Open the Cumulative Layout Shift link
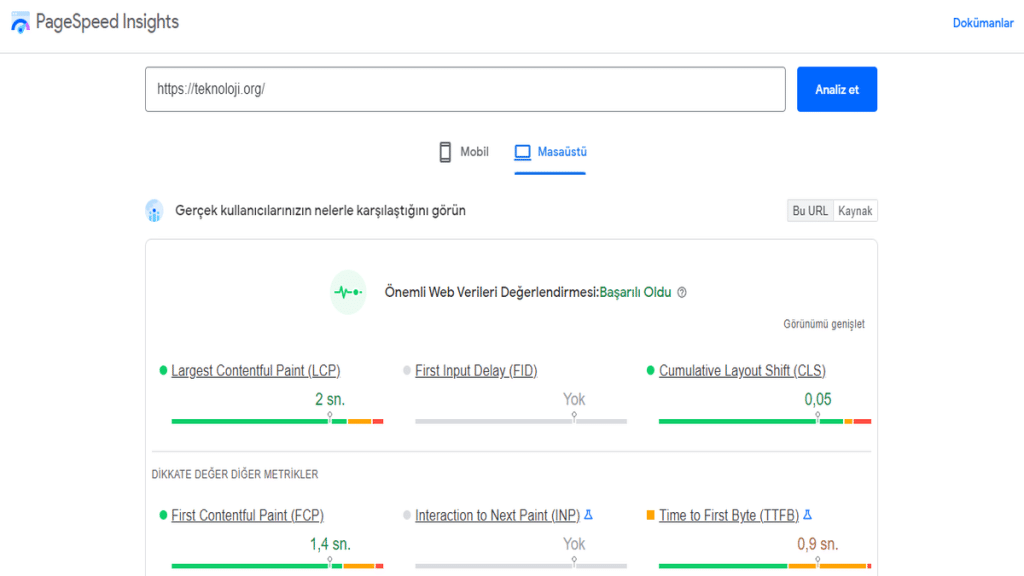 742,370
